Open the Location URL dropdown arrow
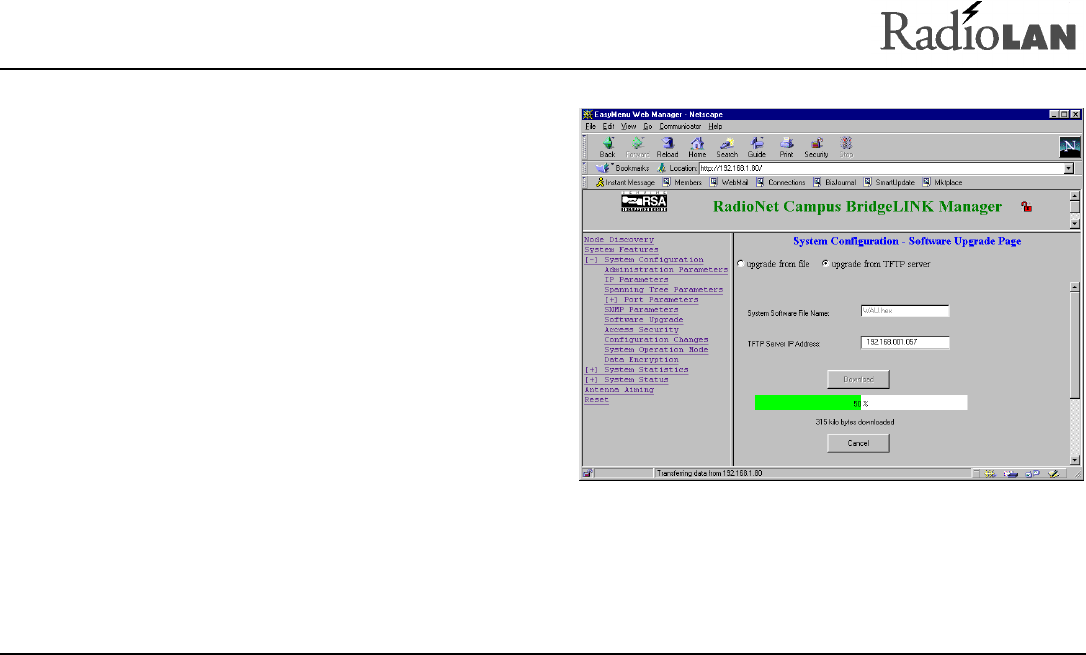1086x655 pixels. (x=1068, y=169)
